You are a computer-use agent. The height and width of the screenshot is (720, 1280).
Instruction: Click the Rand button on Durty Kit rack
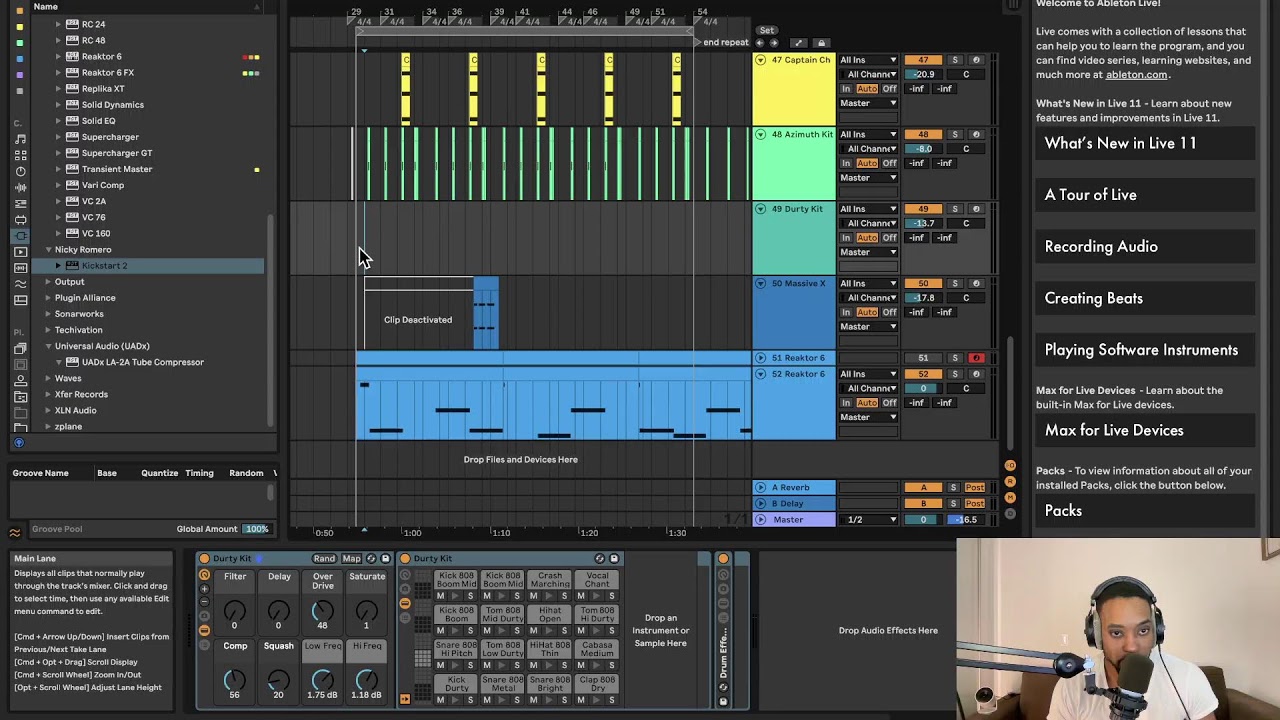(324, 559)
